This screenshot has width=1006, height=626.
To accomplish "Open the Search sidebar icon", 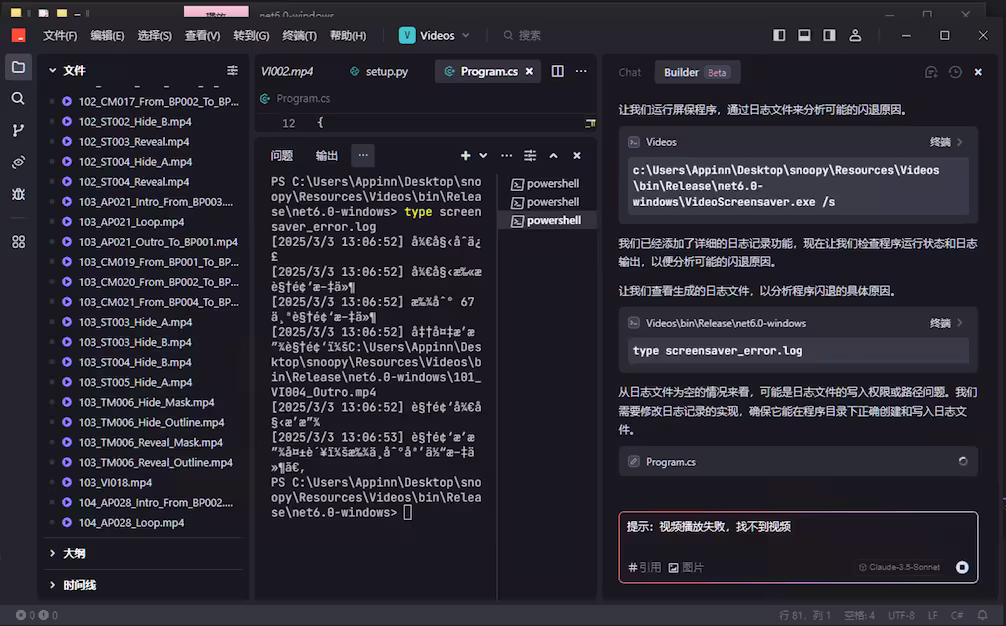I will pos(18,98).
